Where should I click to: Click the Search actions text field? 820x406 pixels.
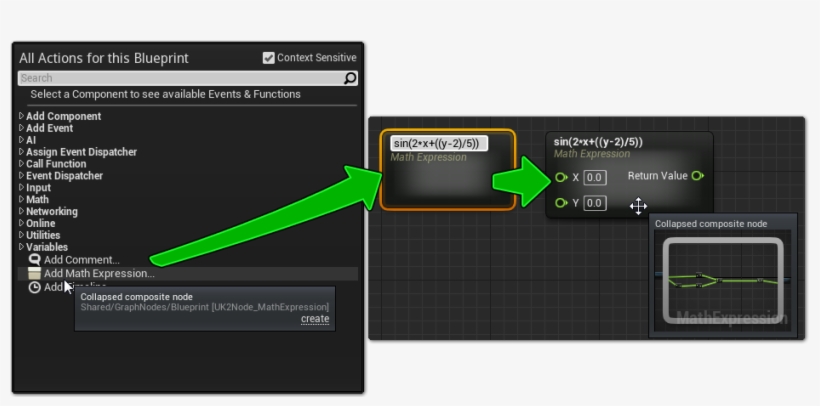tap(180, 78)
